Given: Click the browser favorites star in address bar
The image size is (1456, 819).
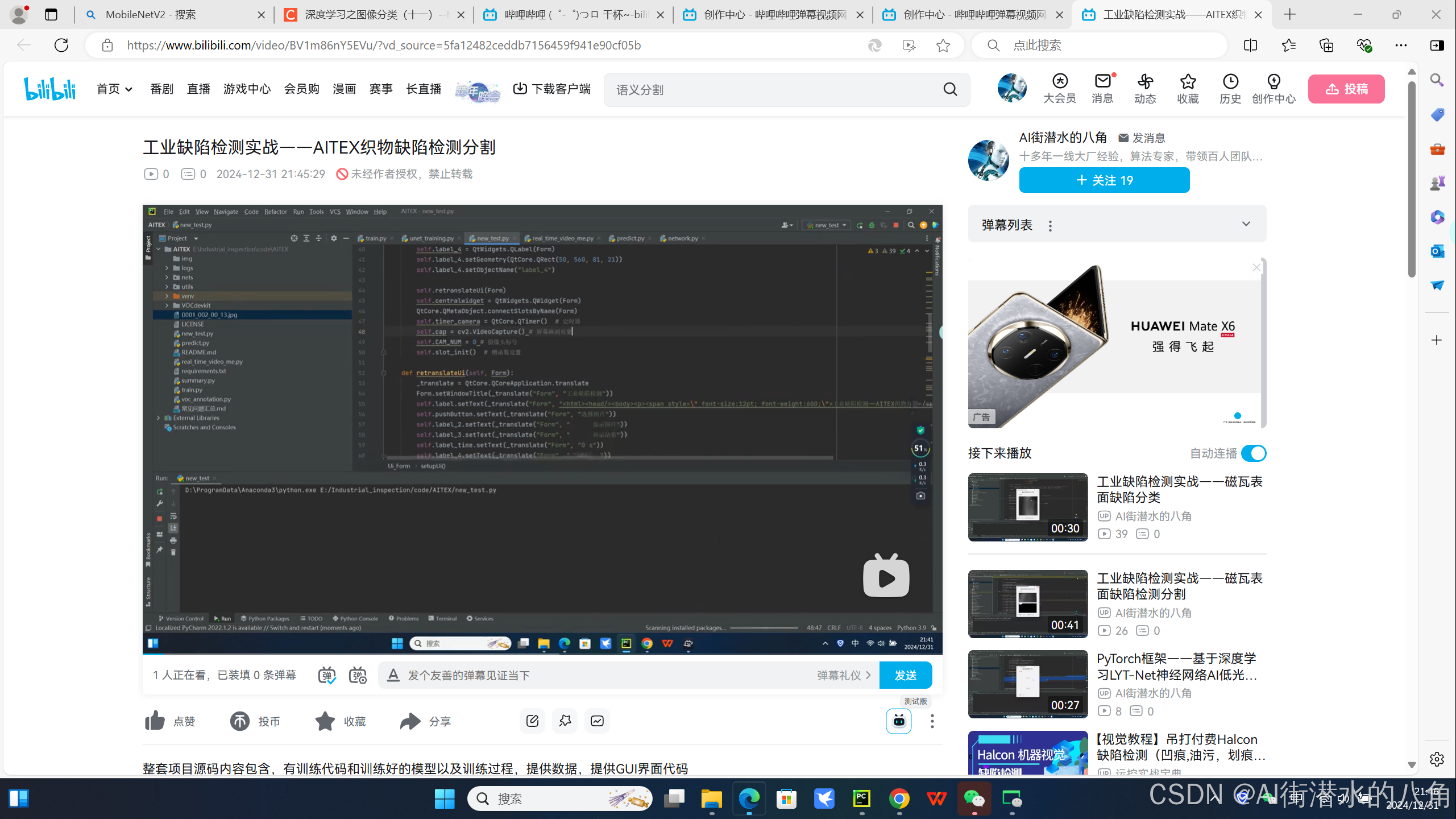Looking at the screenshot, I should (943, 45).
